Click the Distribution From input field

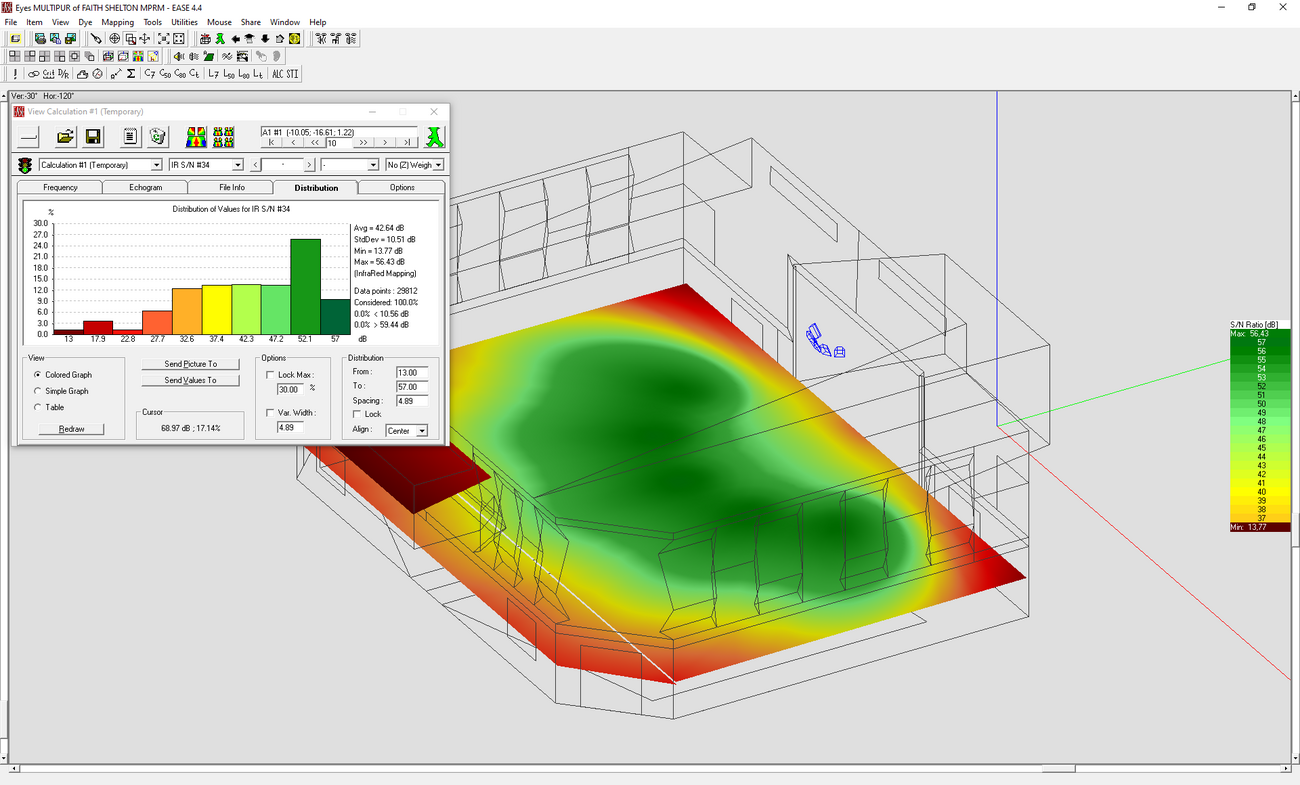pyautogui.click(x=411, y=372)
